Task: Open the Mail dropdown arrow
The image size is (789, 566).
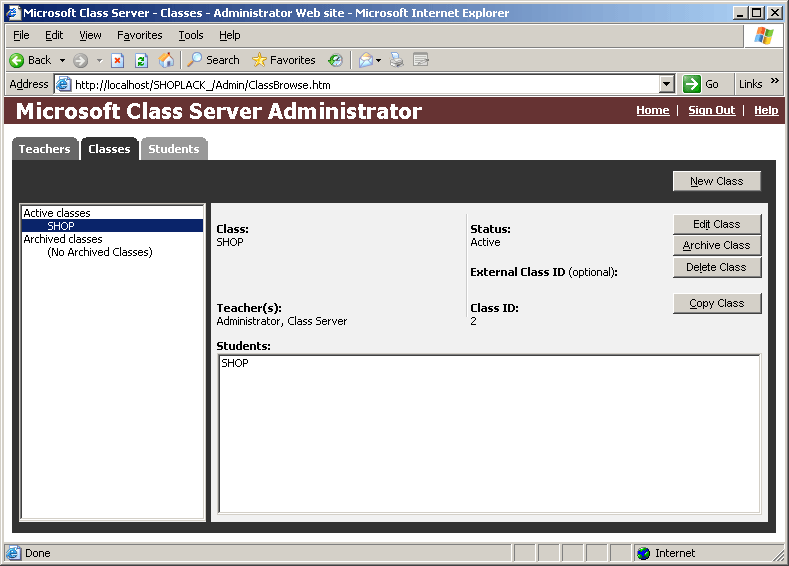Action: coord(378,60)
